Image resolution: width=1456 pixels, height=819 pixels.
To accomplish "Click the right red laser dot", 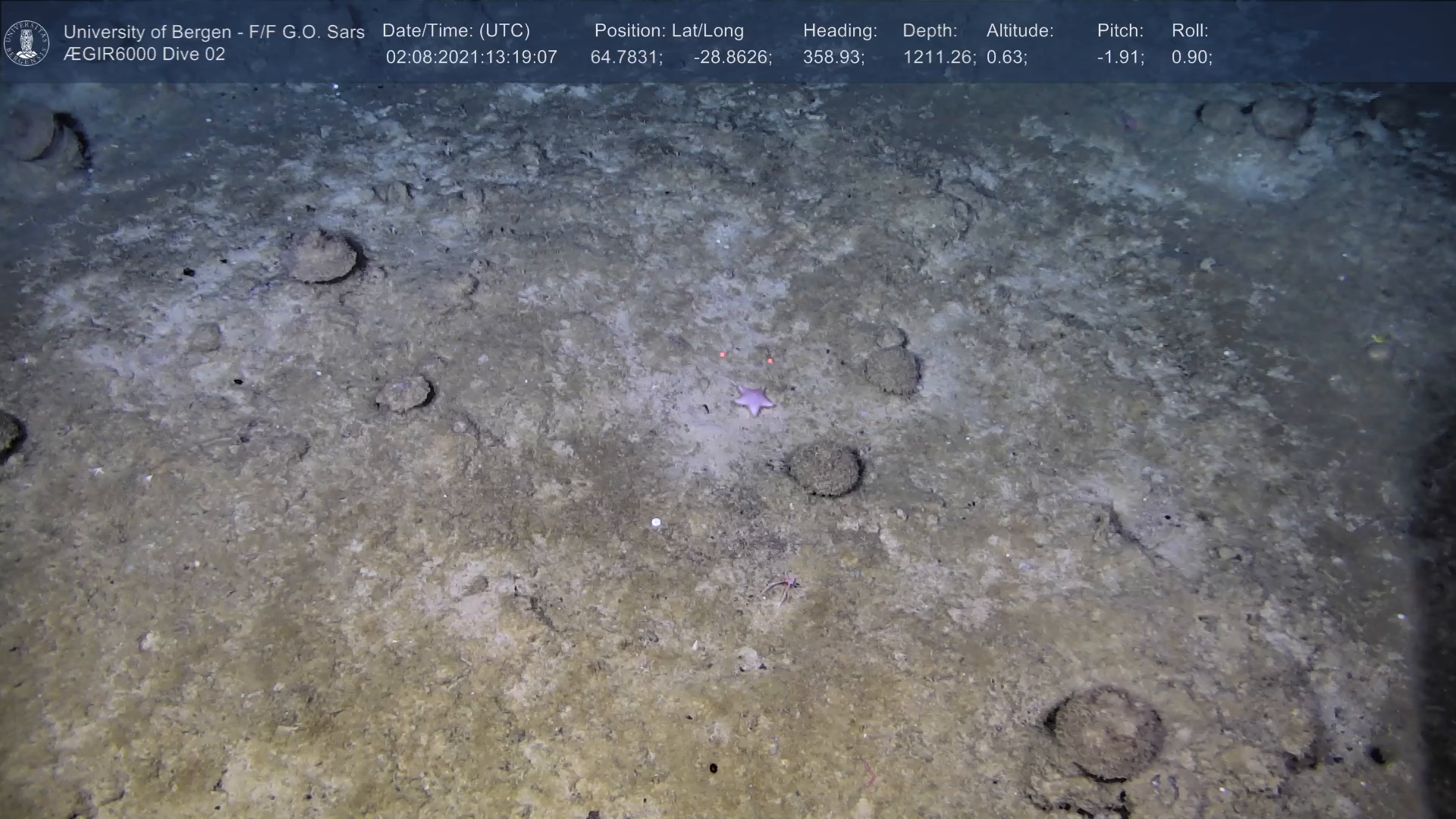I will tap(770, 361).
